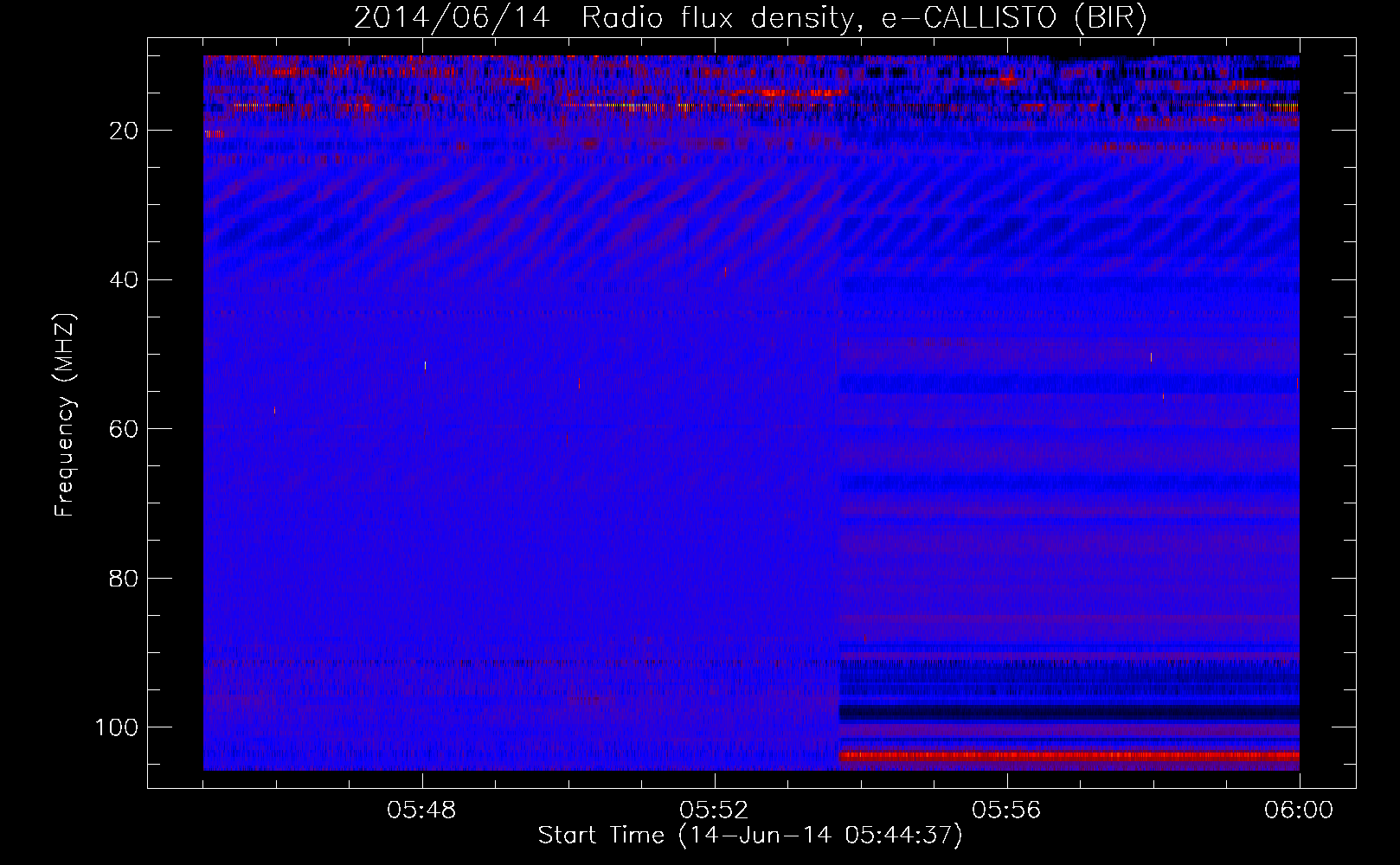This screenshot has height=865, width=1400.
Task: Click the 'Start Time (14-Jun-14 05:44:37)' label
Action: click(x=750, y=836)
